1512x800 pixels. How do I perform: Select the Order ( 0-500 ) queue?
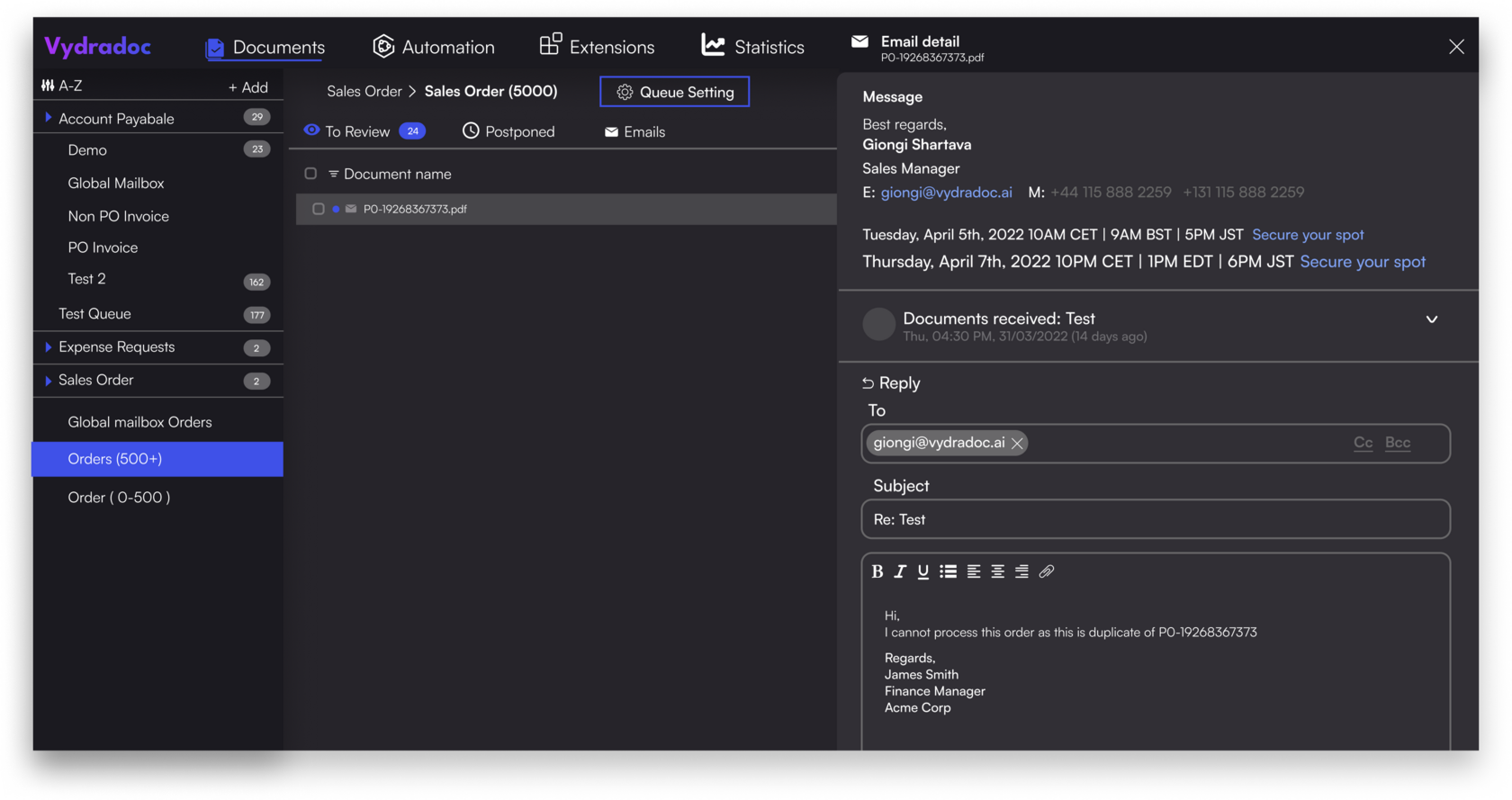119,497
